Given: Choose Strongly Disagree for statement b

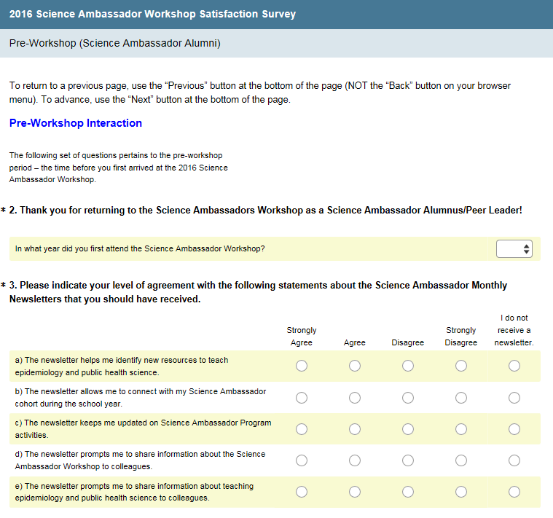Looking at the screenshot, I should point(461,398).
